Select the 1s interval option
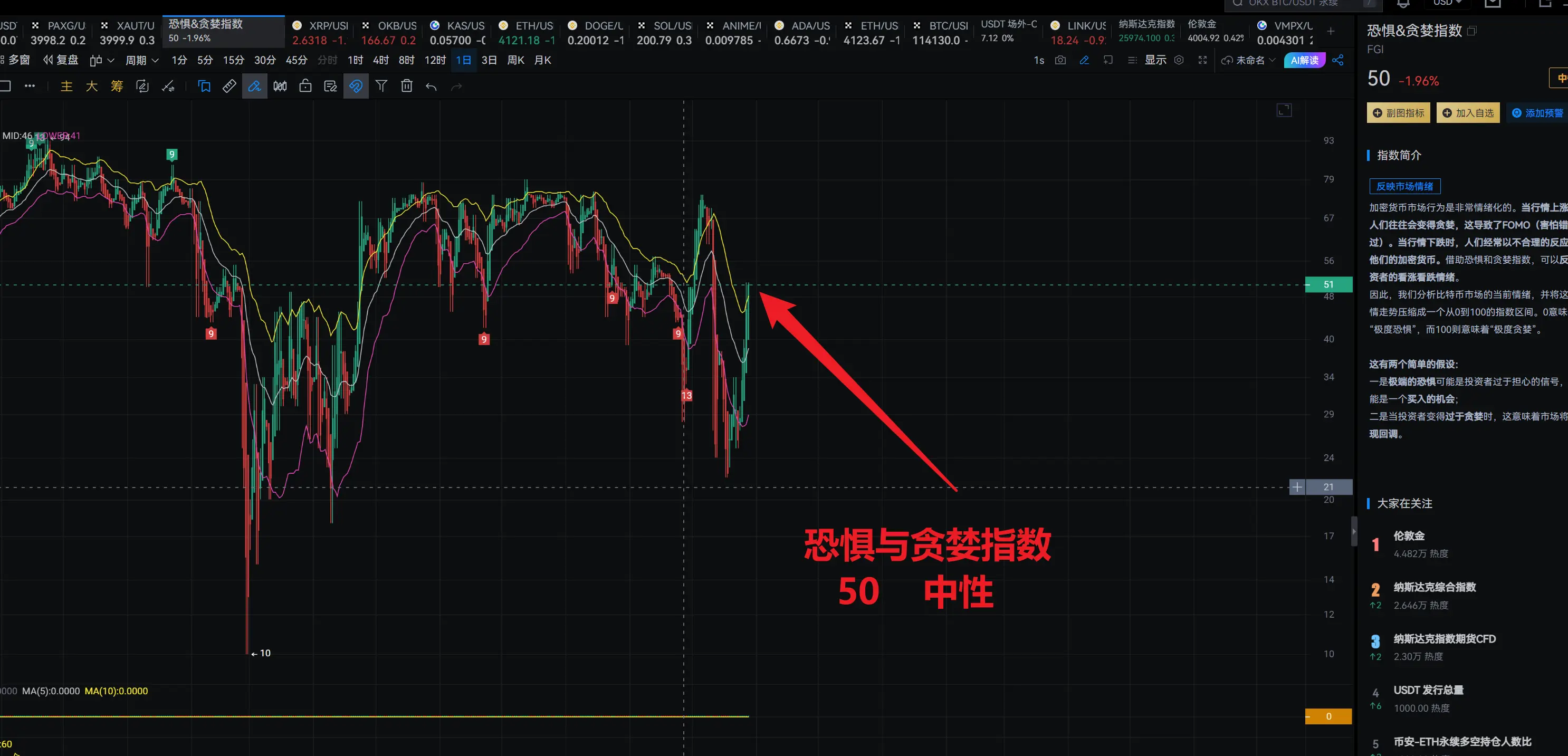 click(1039, 60)
